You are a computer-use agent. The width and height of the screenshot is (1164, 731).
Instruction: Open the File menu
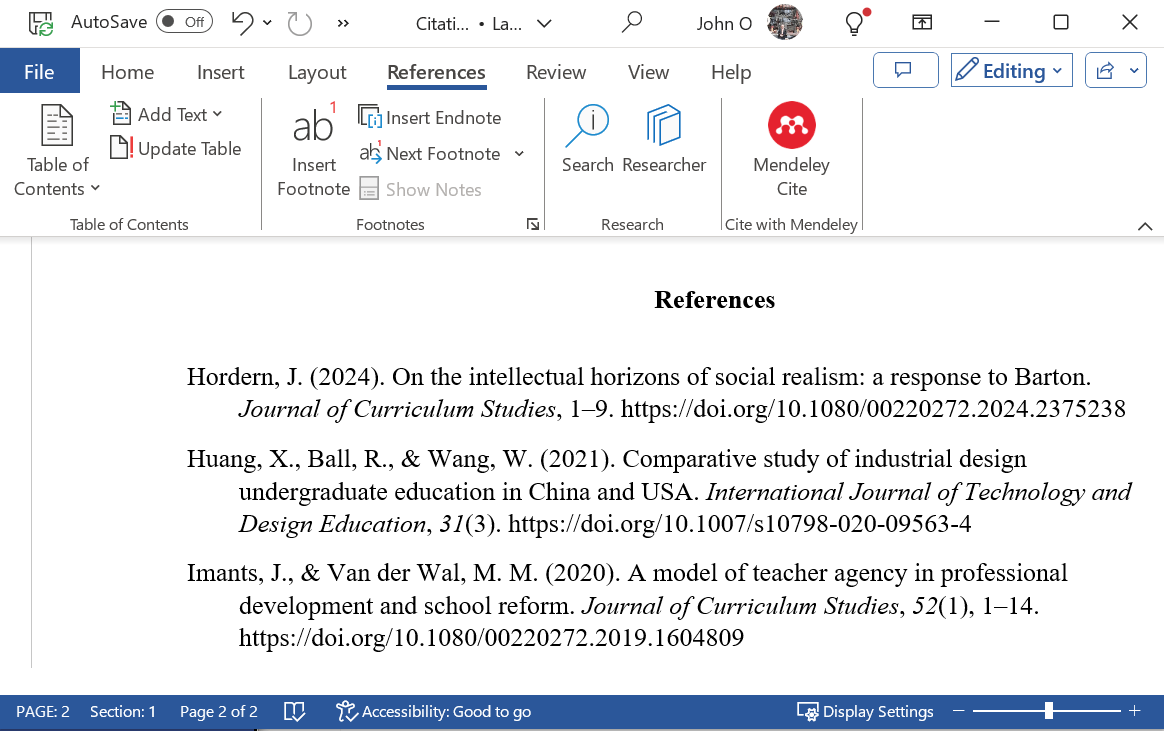tap(39, 71)
